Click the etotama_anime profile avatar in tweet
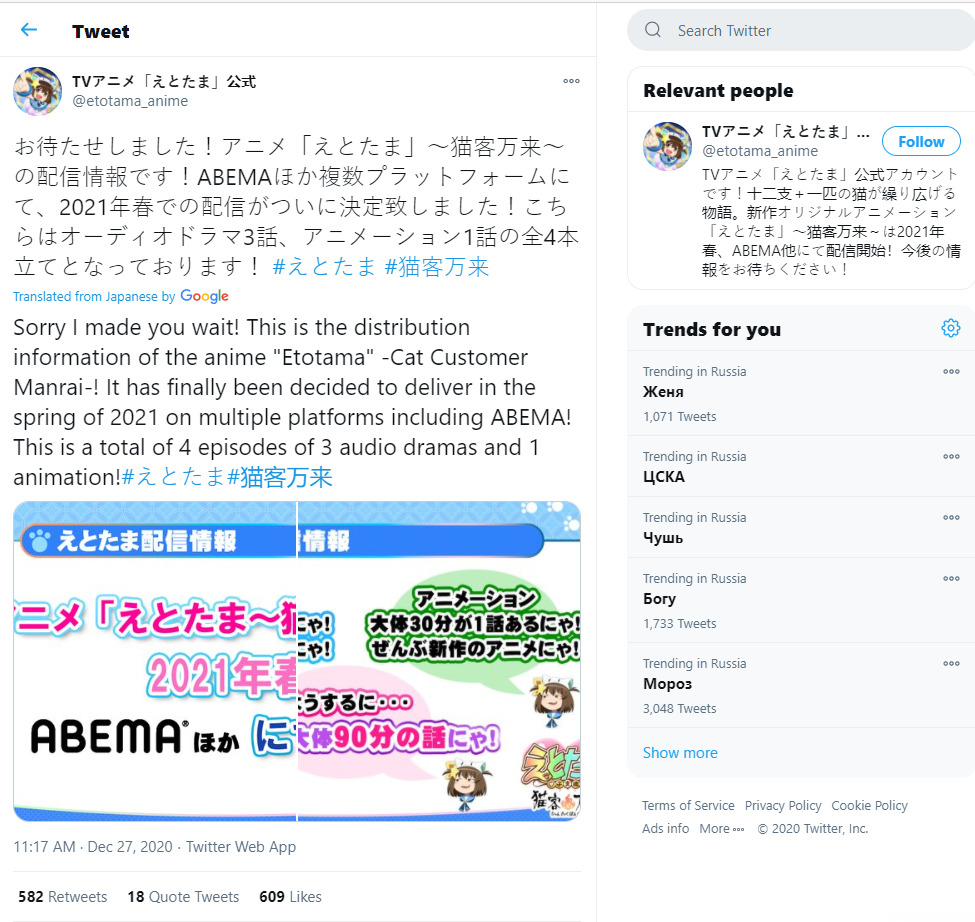This screenshot has height=922, width=975. click(x=37, y=91)
